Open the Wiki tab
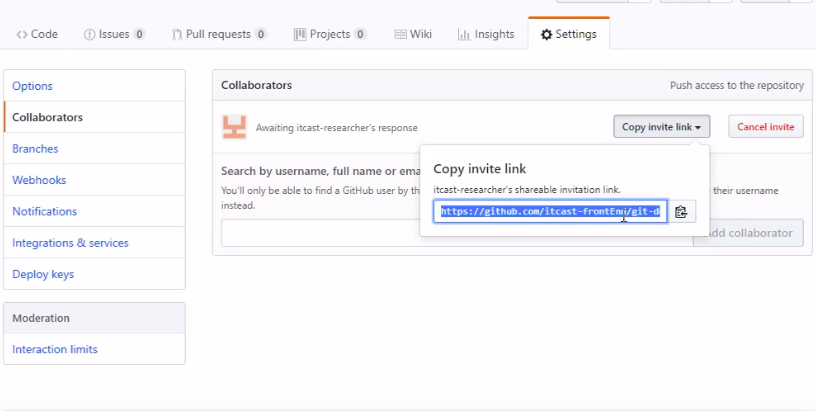Viewport: 816px width, 411px height. pos(413,34)
